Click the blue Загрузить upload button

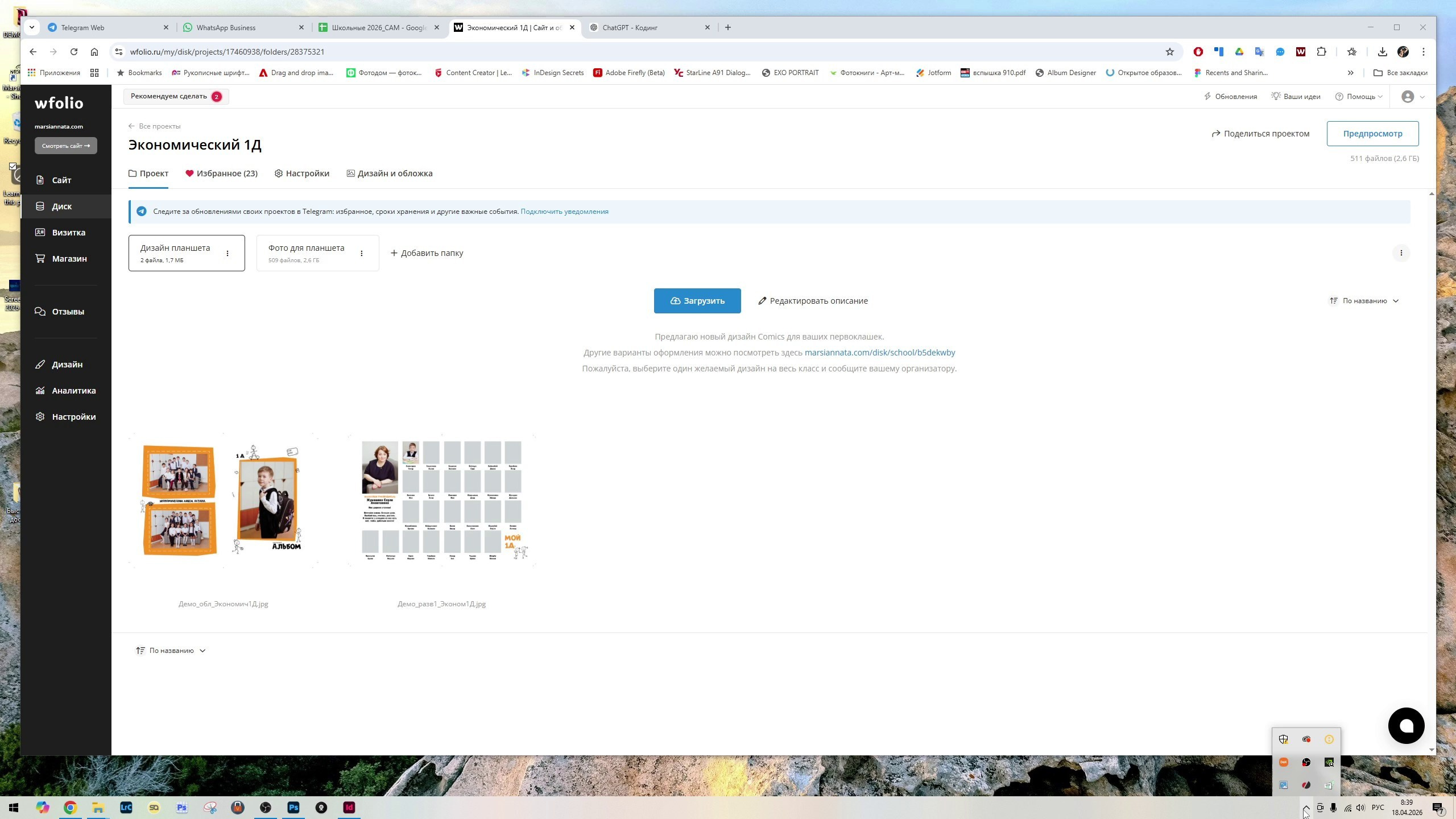(x=697, y=301)
